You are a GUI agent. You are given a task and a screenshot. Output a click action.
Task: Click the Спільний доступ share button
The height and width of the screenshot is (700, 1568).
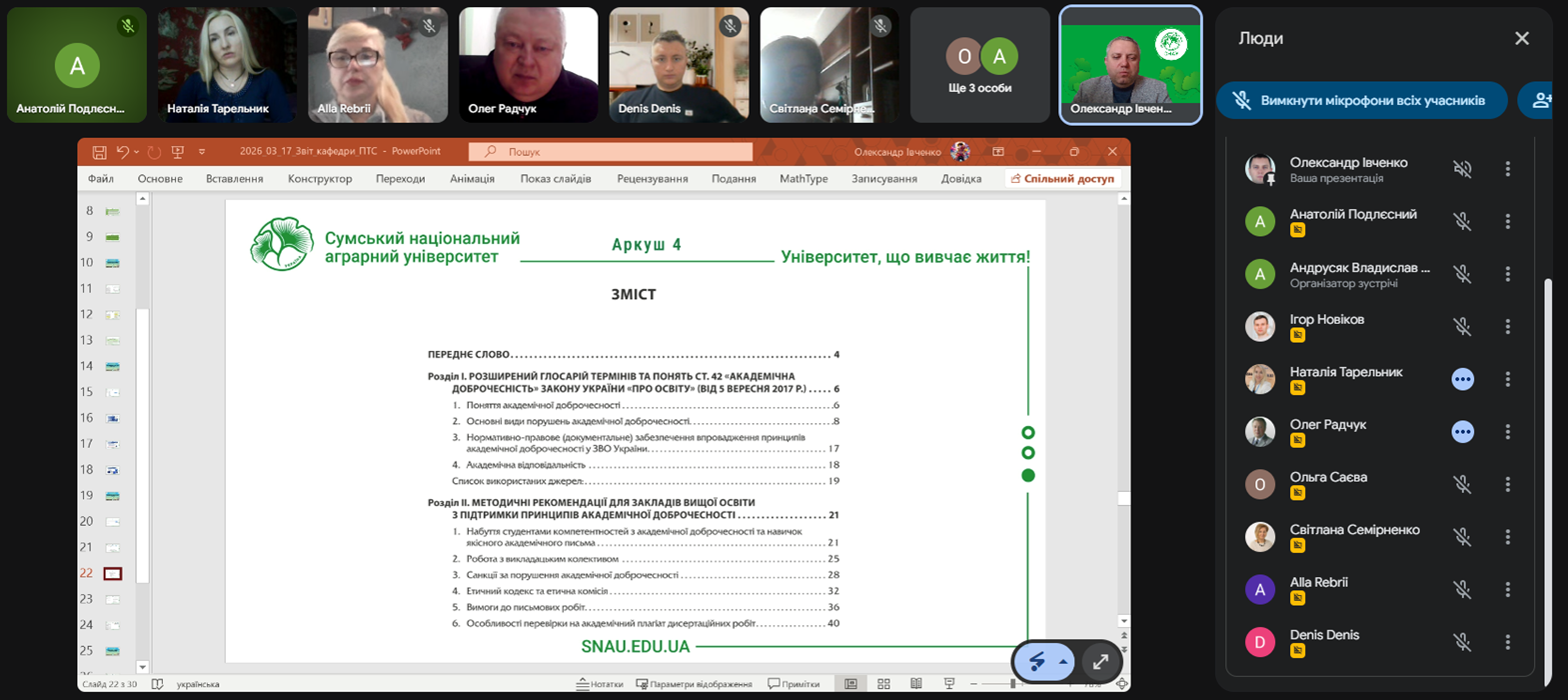click(1062, 179)
